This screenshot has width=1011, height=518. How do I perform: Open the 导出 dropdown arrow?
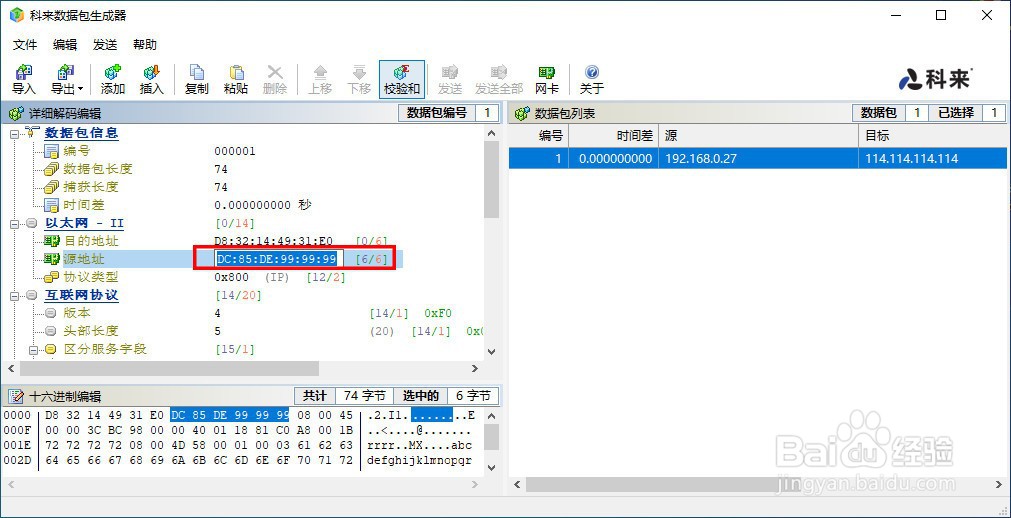pos(81,88)
